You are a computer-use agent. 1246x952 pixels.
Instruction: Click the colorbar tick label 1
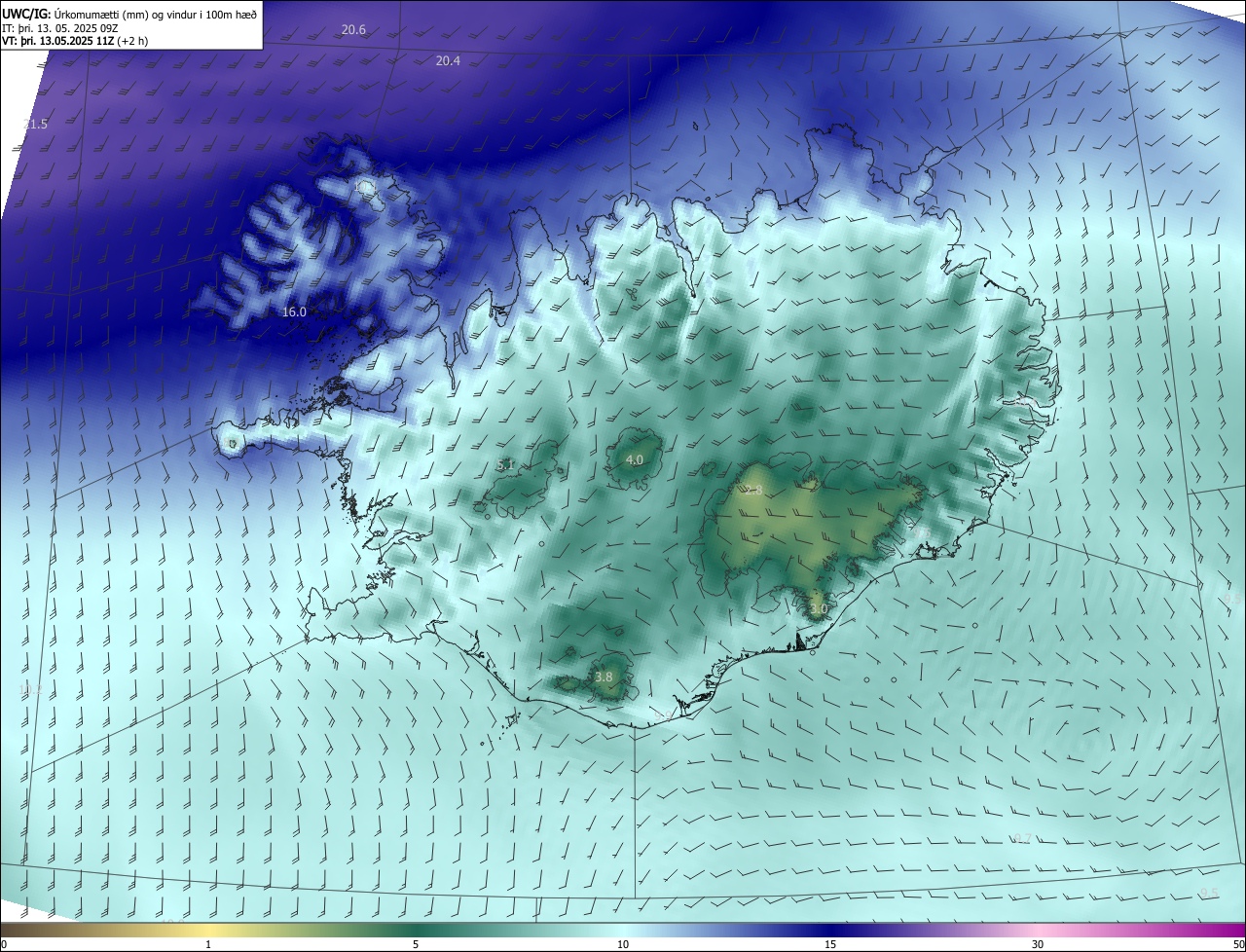(208, 944)
